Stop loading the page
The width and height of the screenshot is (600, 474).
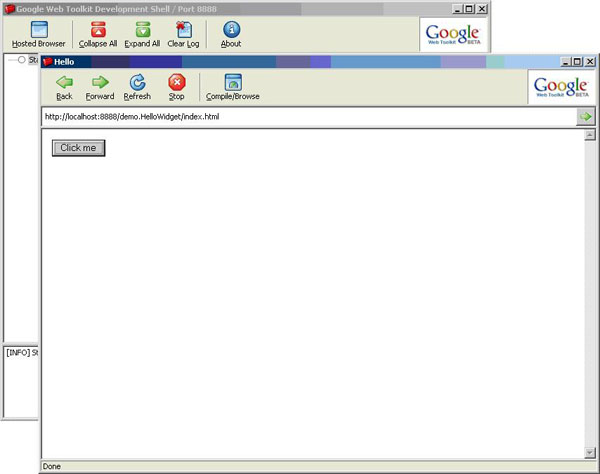(176, 87)
